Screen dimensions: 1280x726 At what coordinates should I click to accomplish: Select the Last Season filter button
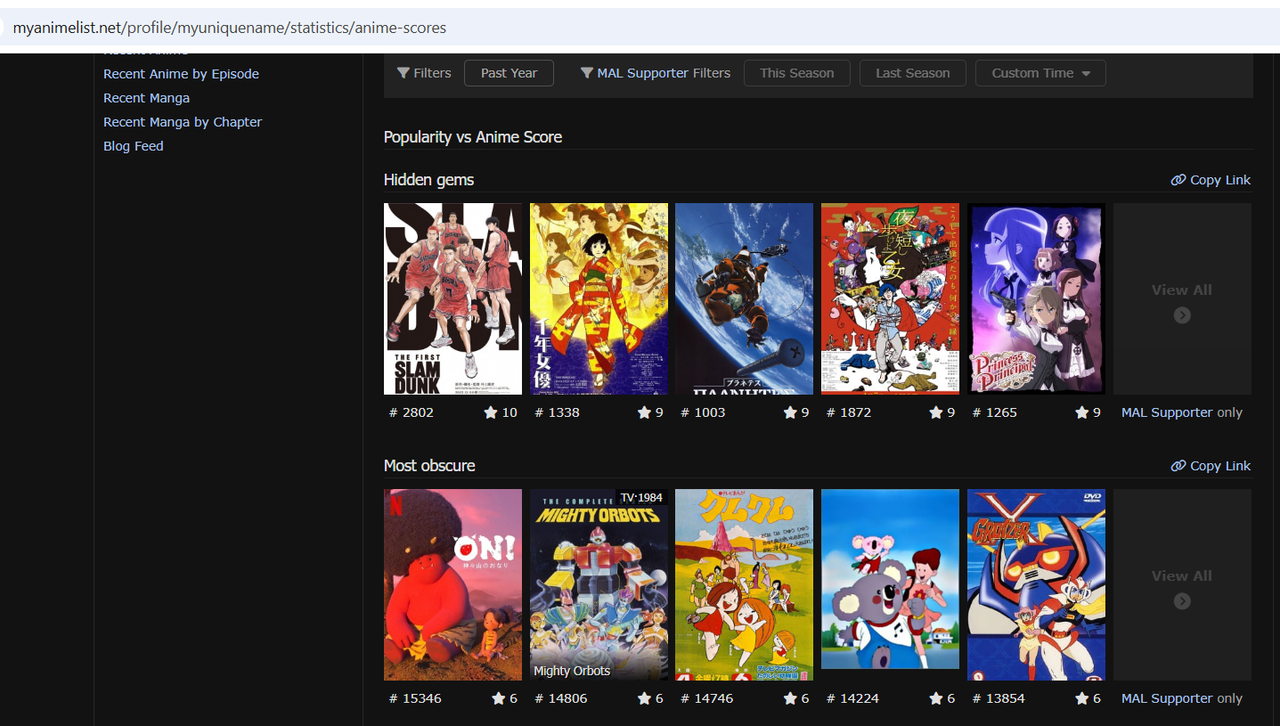click(913, 73)
